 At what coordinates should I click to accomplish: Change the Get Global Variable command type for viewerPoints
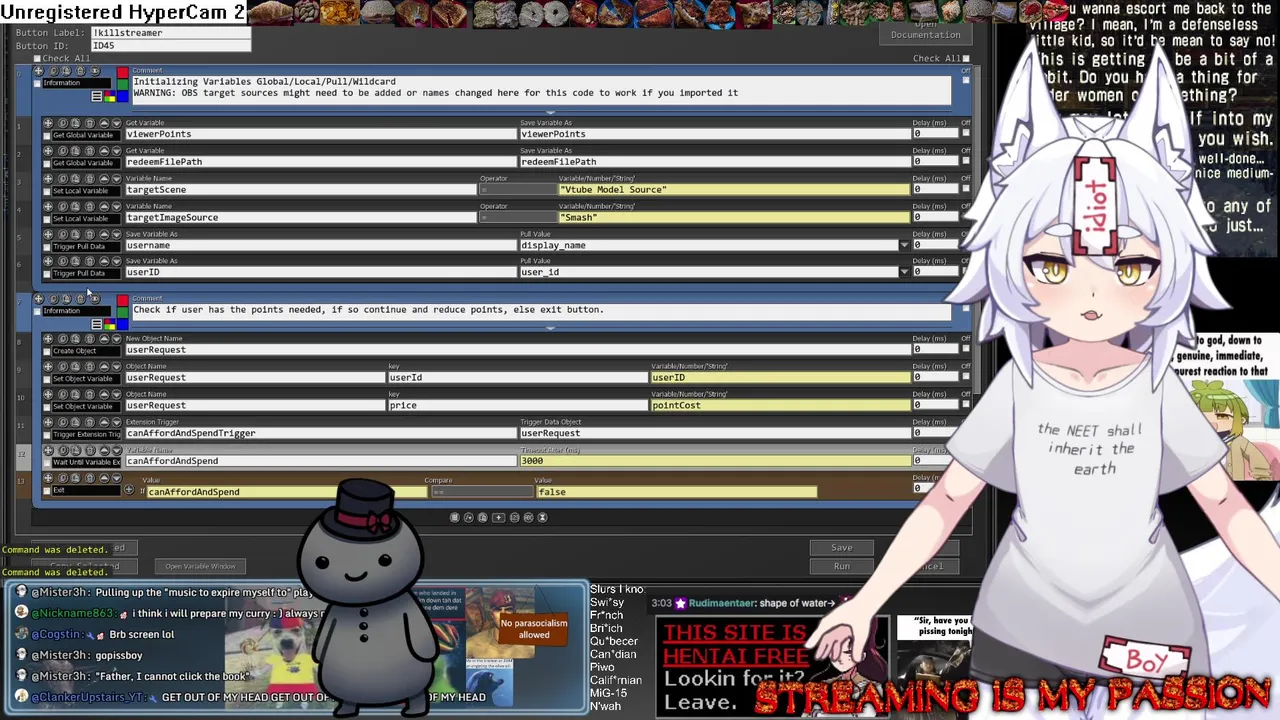click(86, 135)
